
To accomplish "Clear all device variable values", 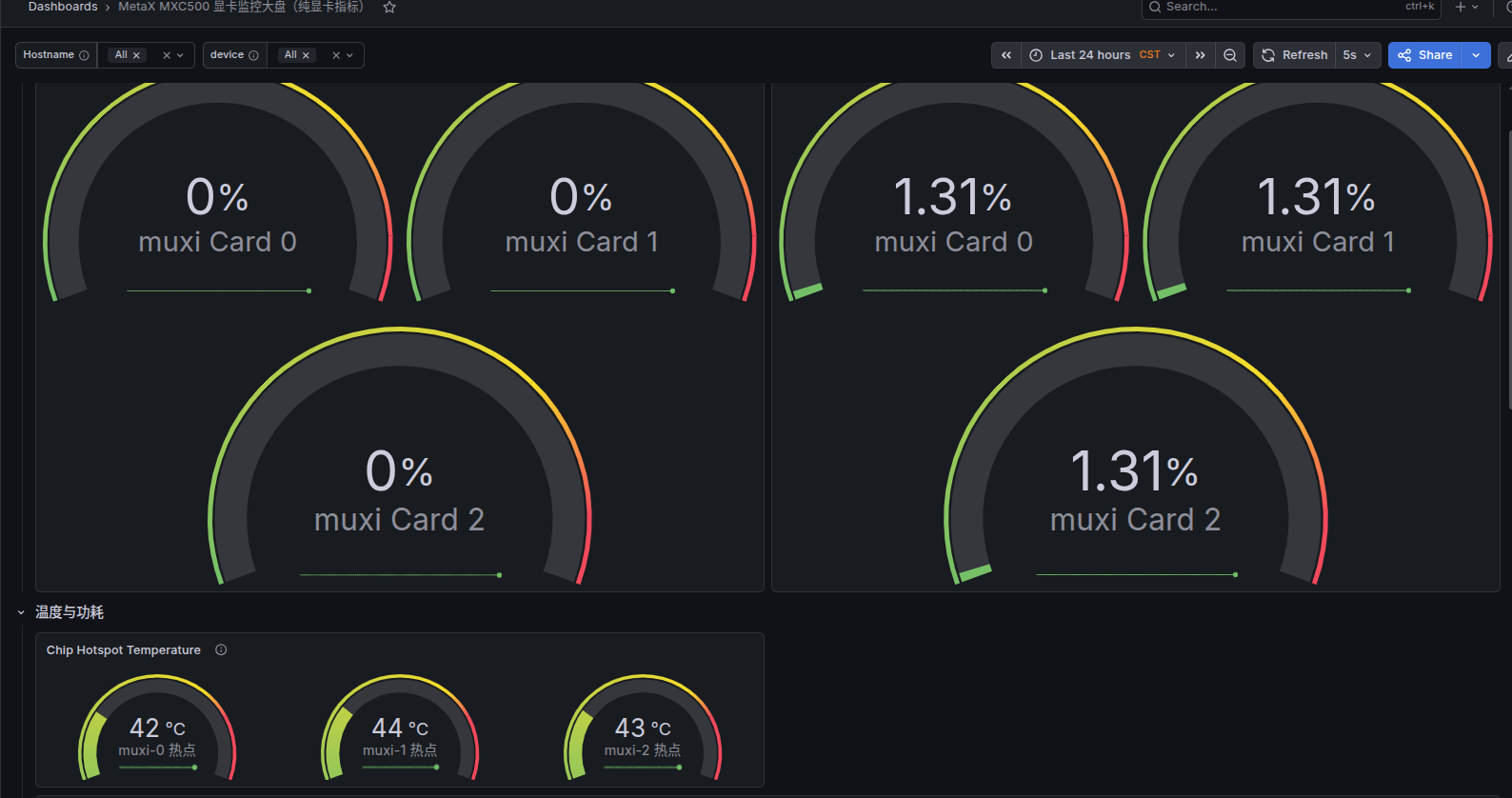I will pos(336,55).
